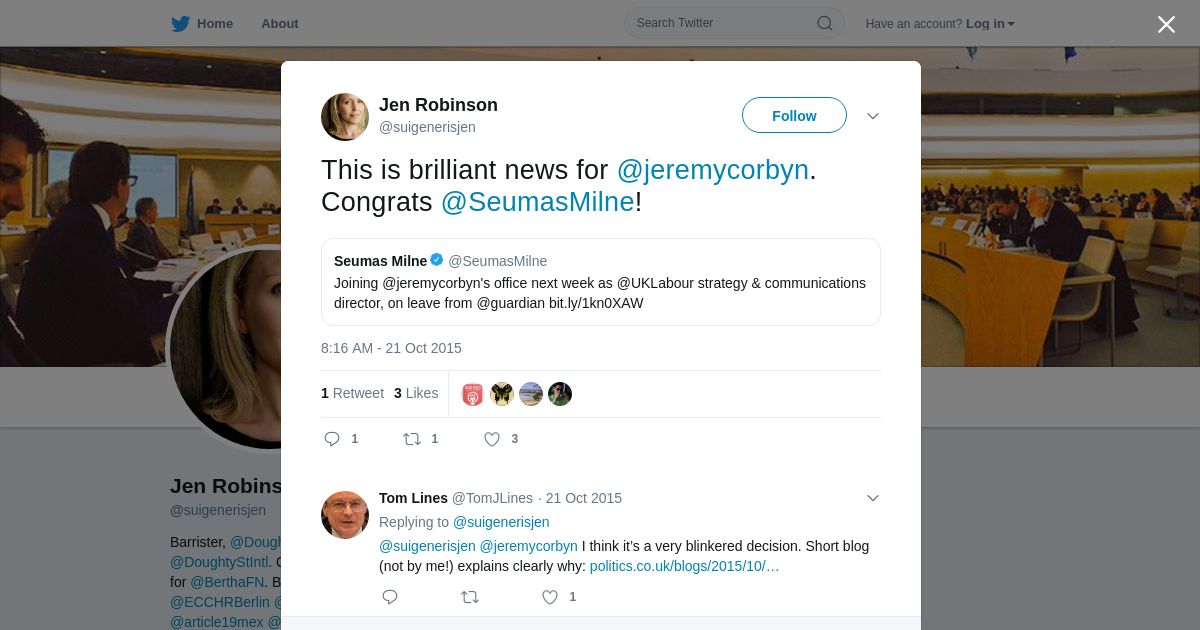Like Jen Robinson's tweet
Viewport: 1200px width, 630px height.
click(x=492, y=439)
